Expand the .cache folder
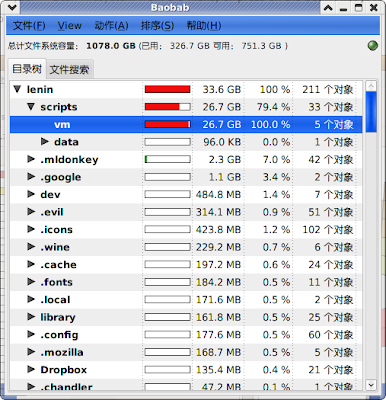 pyautogui.click(x=31, y=264)
